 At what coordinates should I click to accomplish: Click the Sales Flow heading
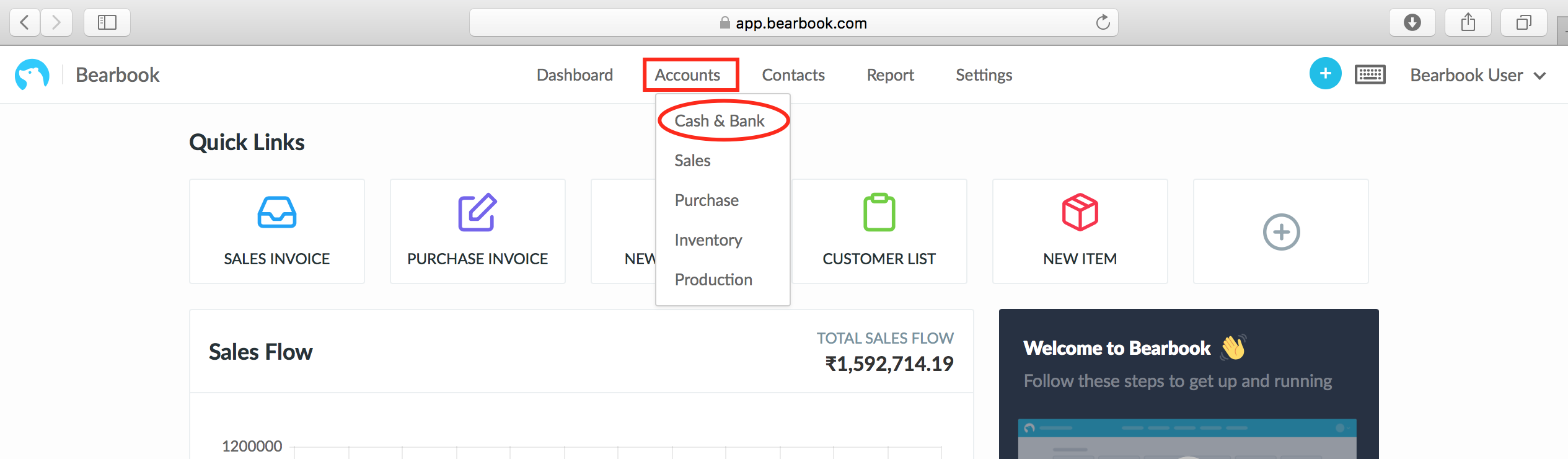coord(260,352)
